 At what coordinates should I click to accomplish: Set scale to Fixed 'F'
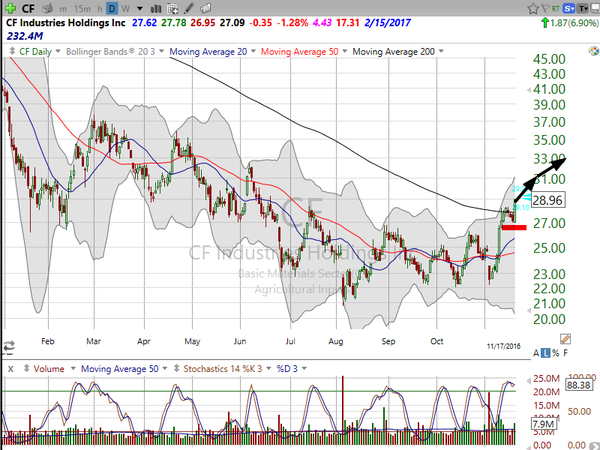(566, 353)
